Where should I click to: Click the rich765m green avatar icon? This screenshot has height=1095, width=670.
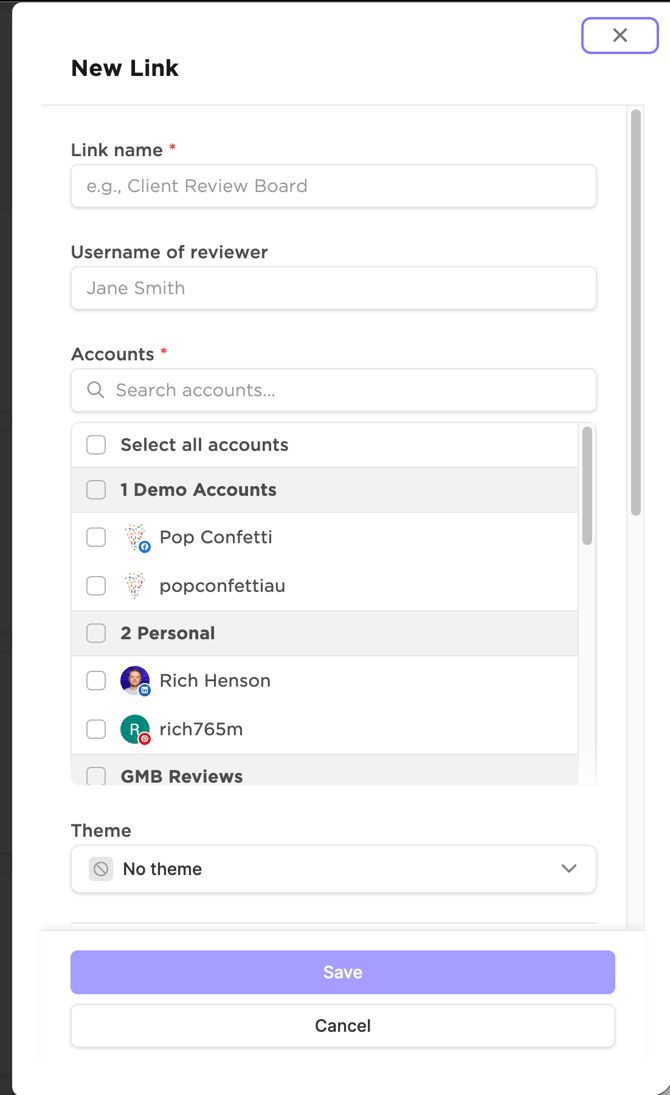(x=135, y=730)
